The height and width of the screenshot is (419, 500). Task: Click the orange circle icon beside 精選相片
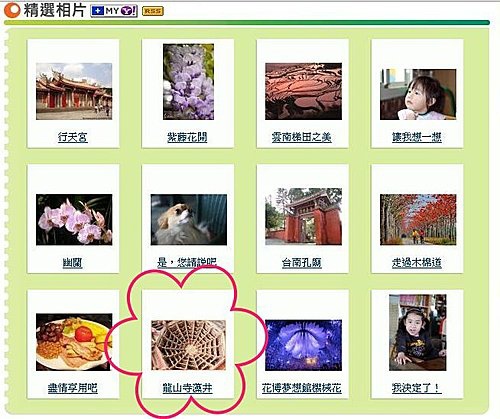point(12,10)
